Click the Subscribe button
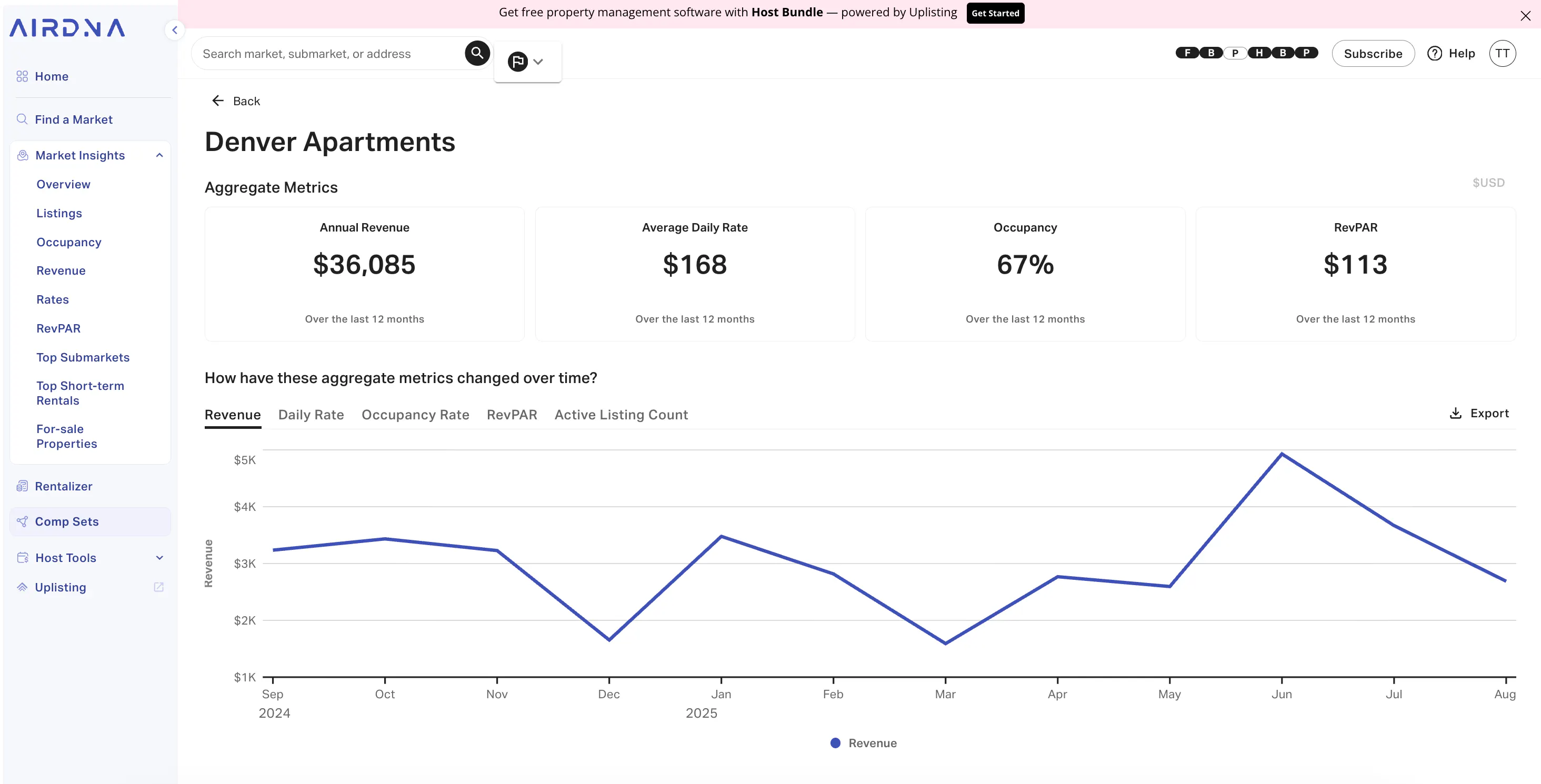 (x=1373, y=53)
